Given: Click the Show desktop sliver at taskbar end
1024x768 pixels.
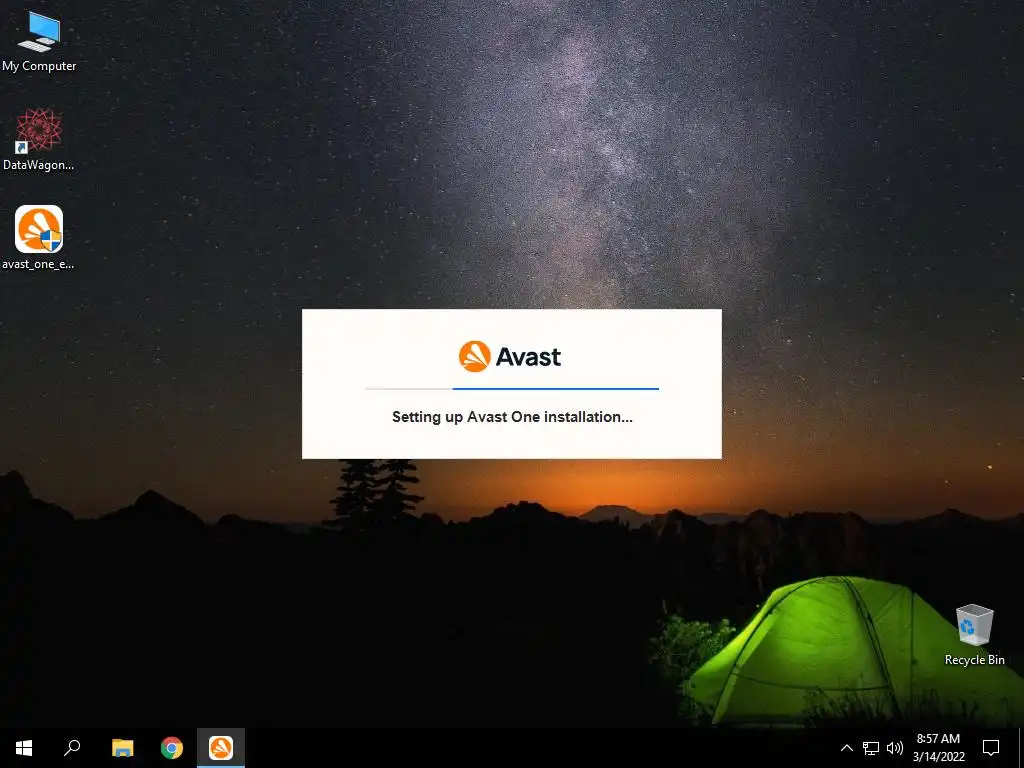Looking at the screenshot, I should pos(1021,748).
